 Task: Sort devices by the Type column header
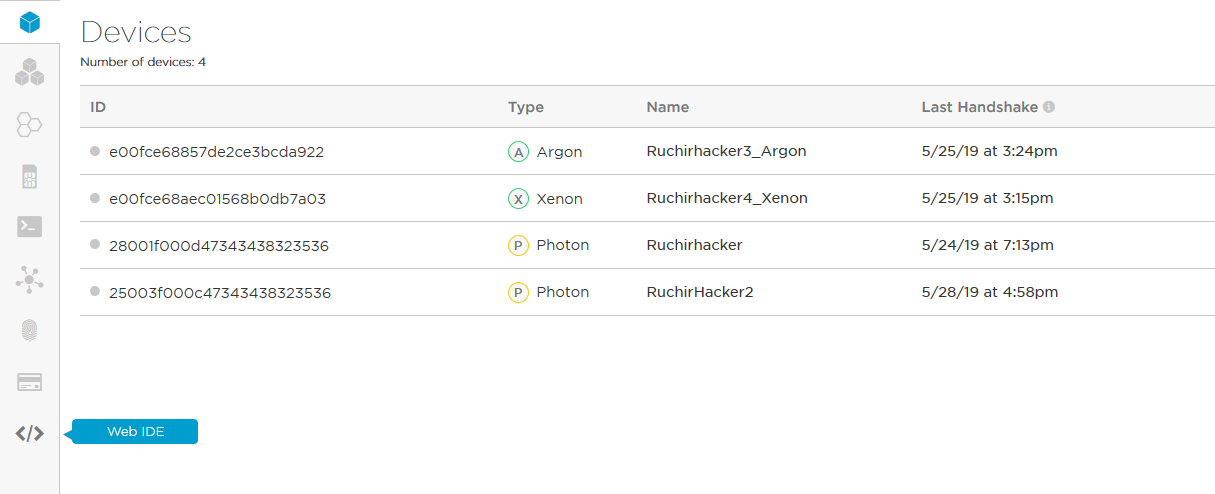pos(526,107)
